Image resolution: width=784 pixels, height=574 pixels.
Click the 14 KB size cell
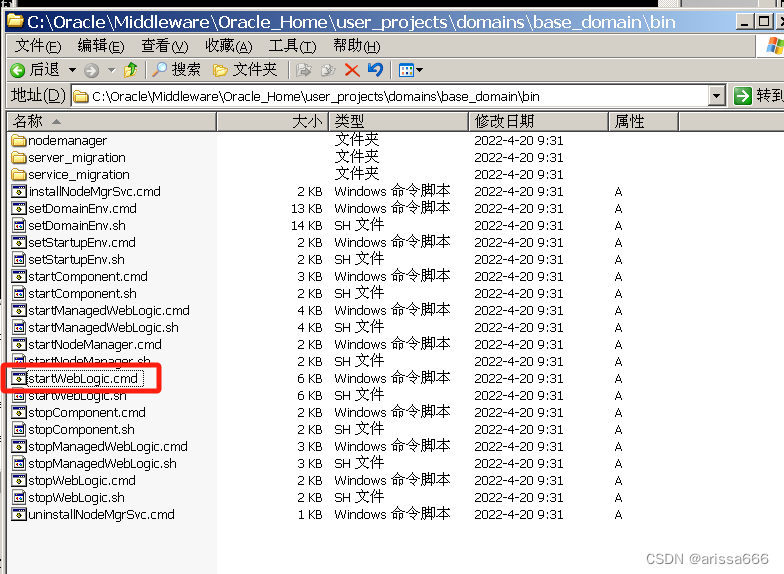coord(306,226)
